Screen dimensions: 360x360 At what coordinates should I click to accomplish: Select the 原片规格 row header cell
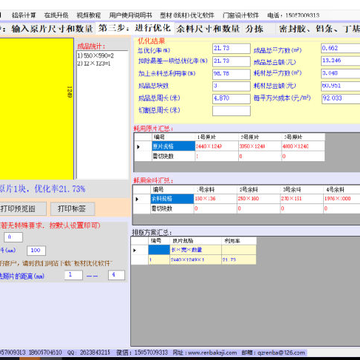click(173, 146)
